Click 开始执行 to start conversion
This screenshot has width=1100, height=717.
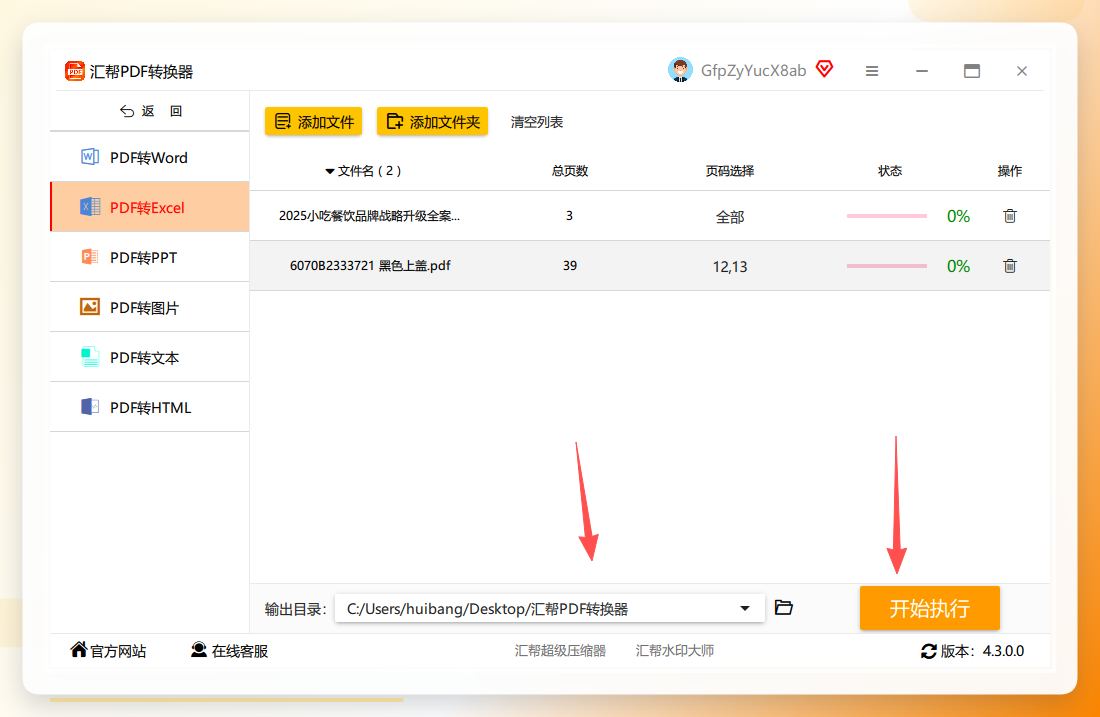tap(930, 608)
